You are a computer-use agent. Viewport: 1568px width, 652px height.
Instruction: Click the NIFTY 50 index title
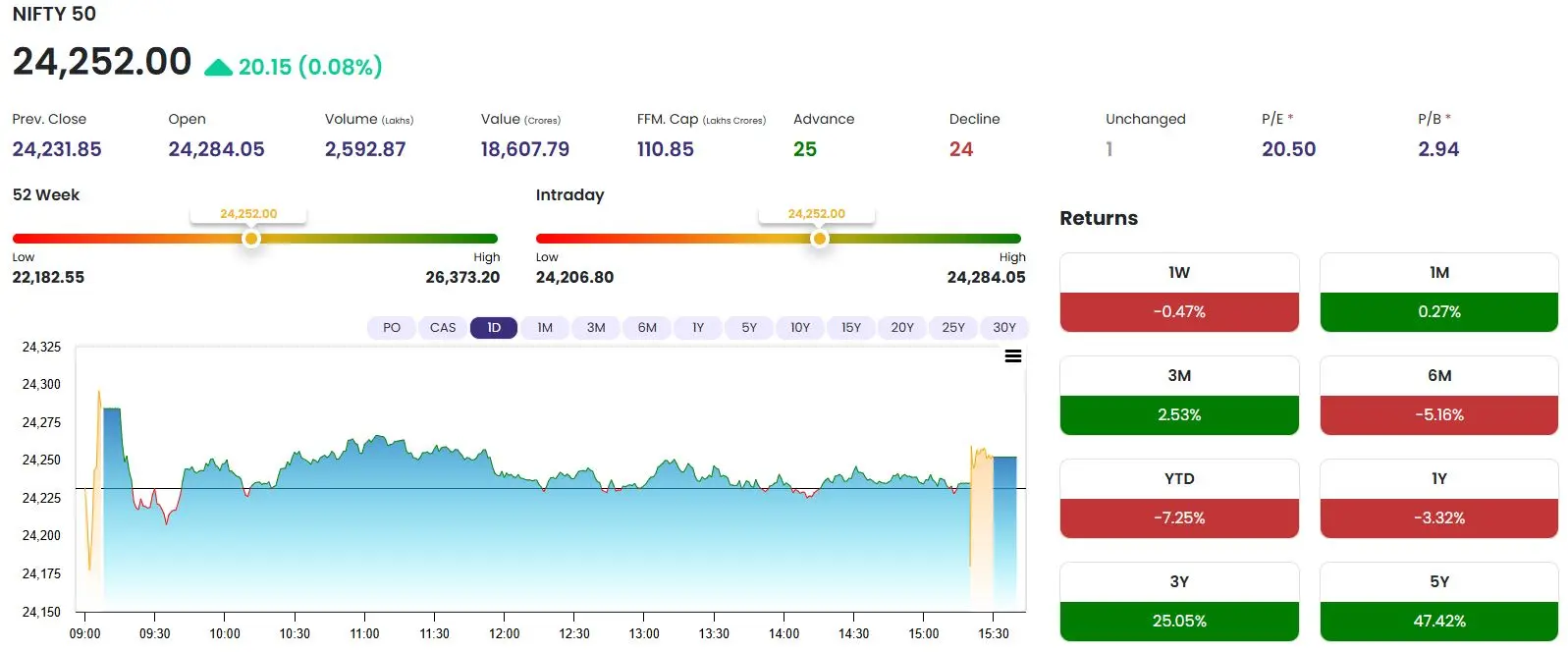coord(54,14)
